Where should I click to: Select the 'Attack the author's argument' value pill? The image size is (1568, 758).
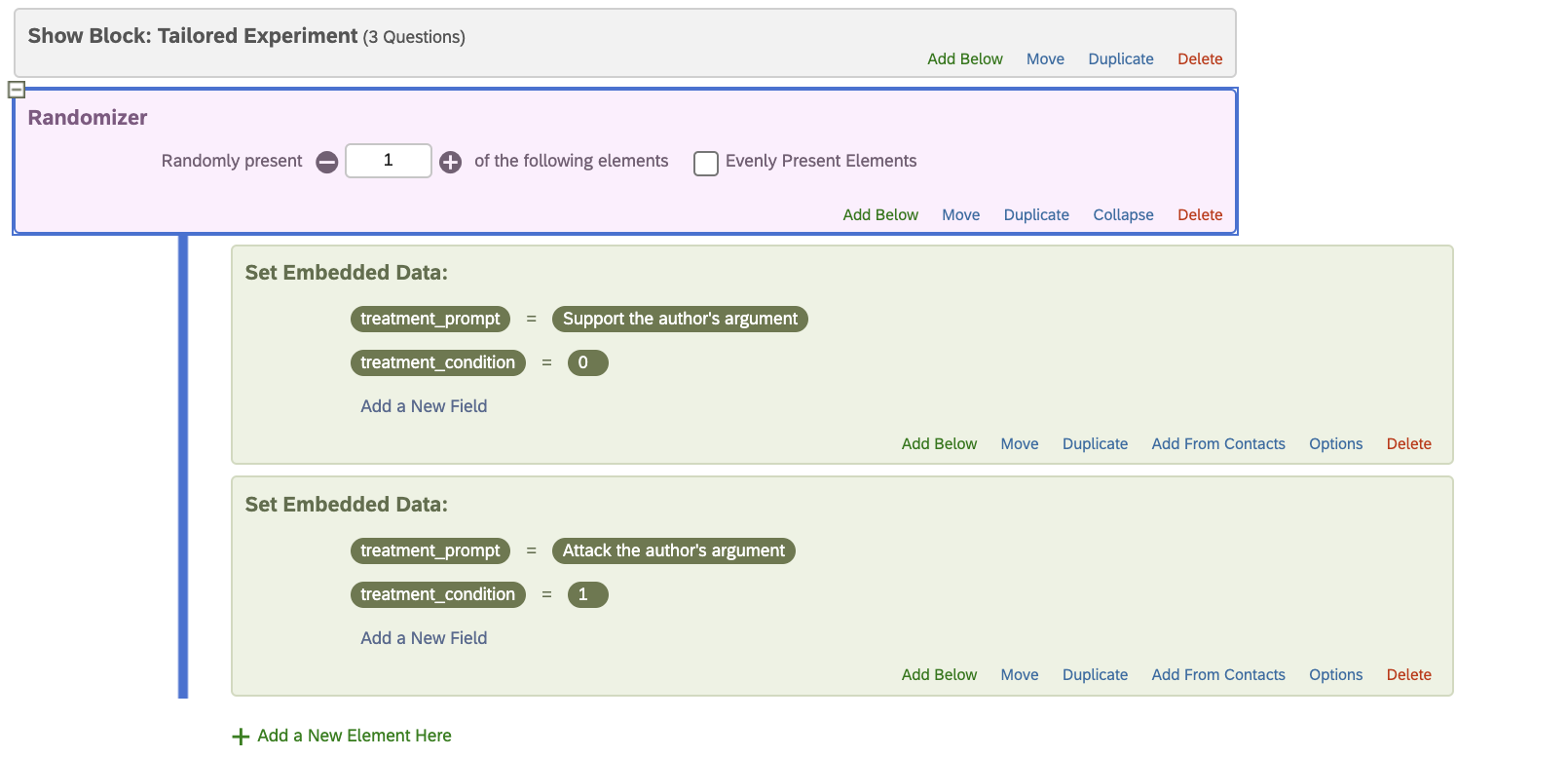pyautogui.click(x=673, y=551)
